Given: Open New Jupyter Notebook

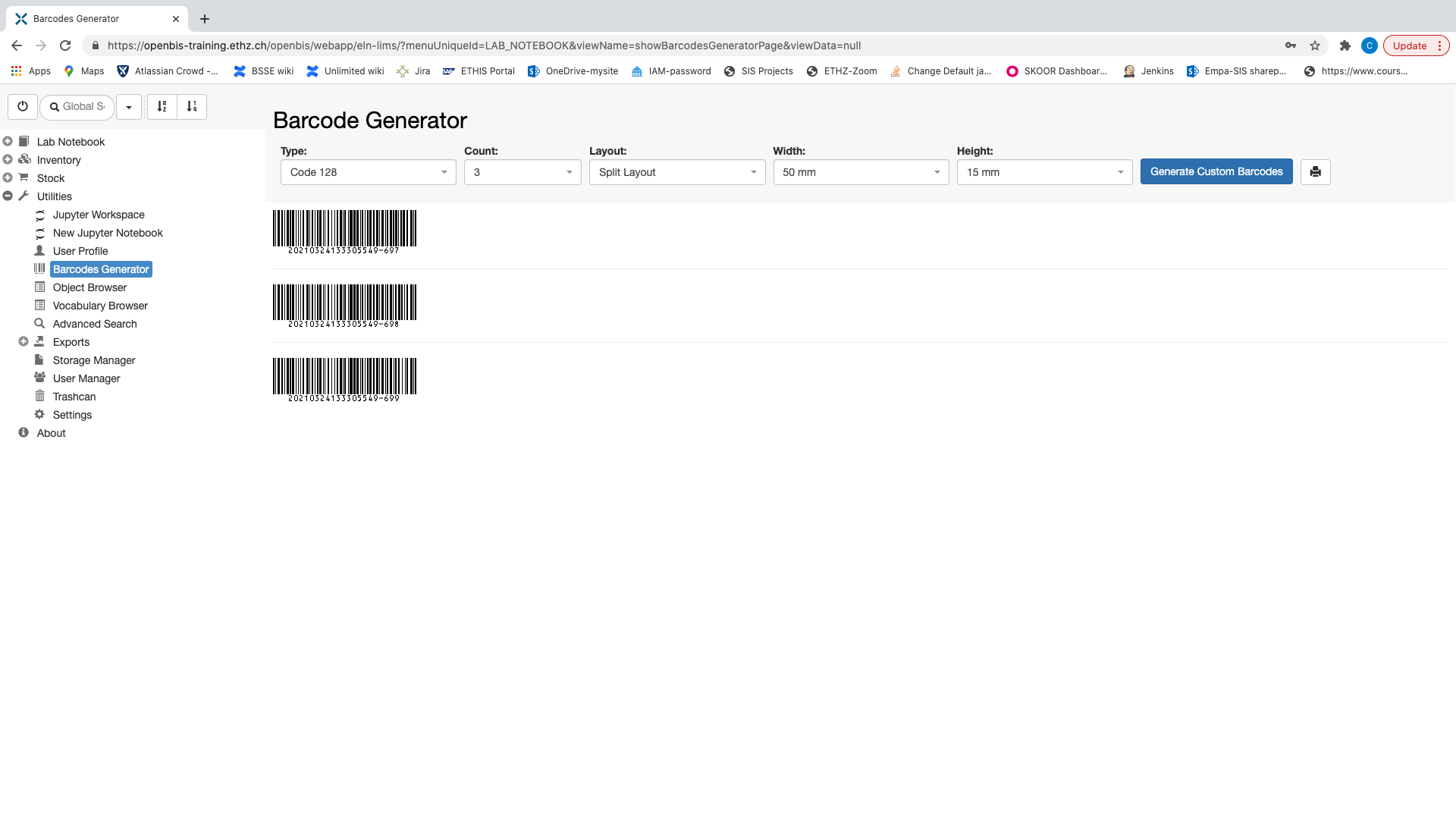Looking at the screenshot, I should point(108,233).
